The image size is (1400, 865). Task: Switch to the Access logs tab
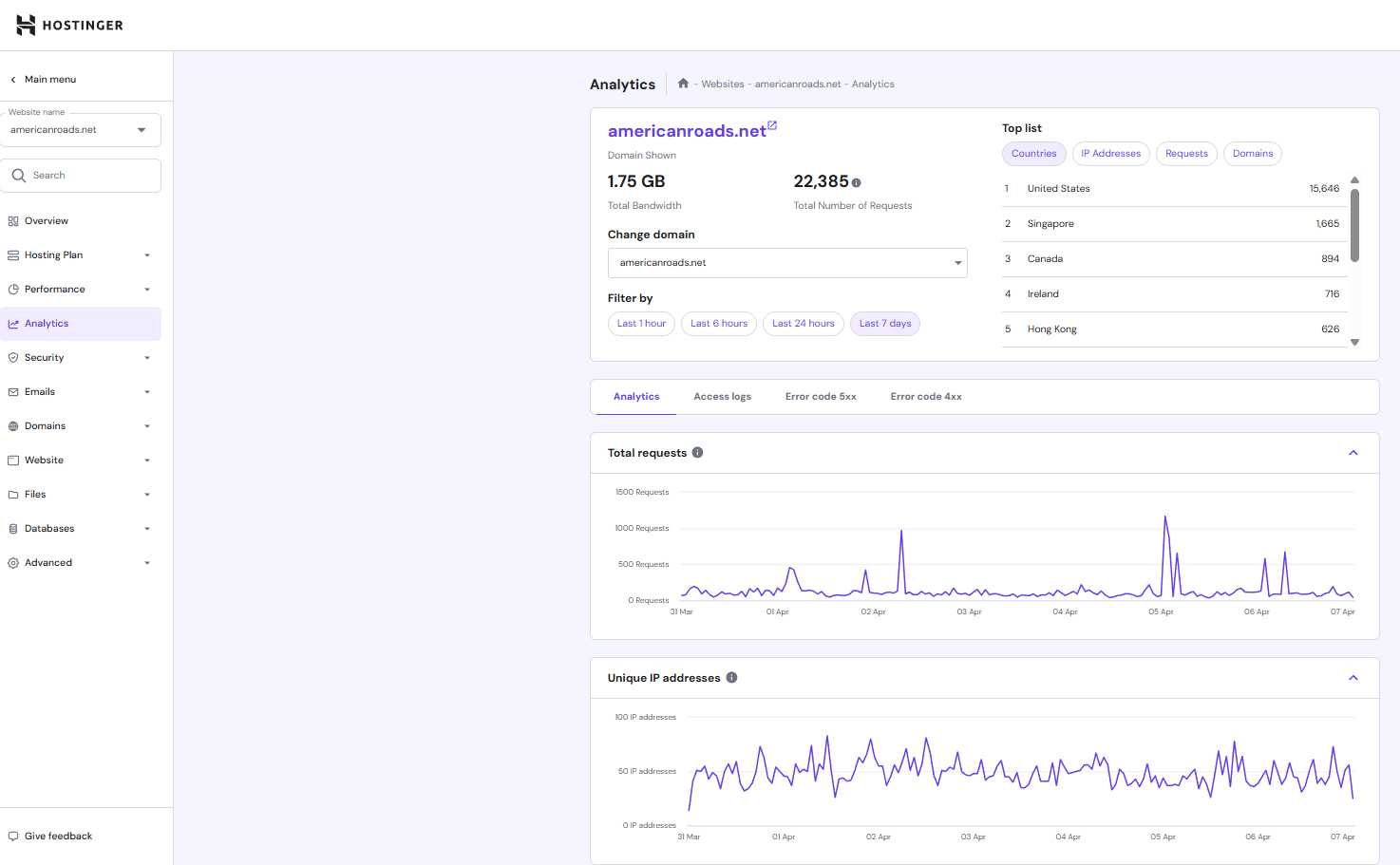(723, 397)
